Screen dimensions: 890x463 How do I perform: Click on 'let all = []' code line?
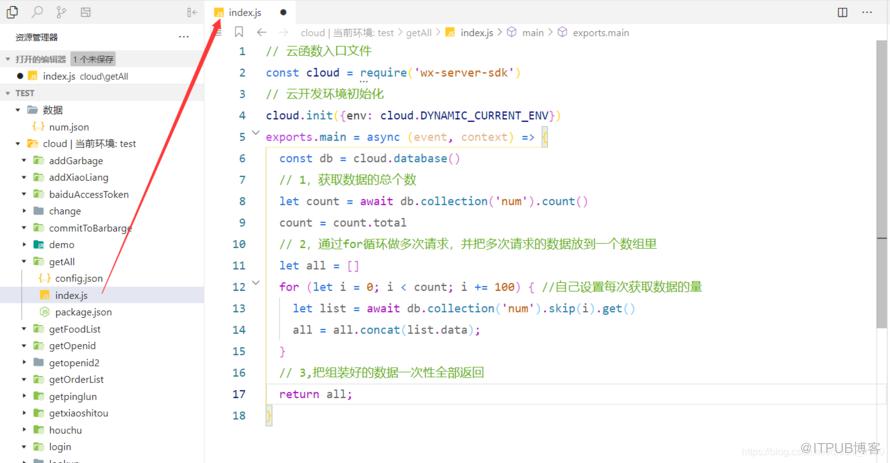[319, 266]
